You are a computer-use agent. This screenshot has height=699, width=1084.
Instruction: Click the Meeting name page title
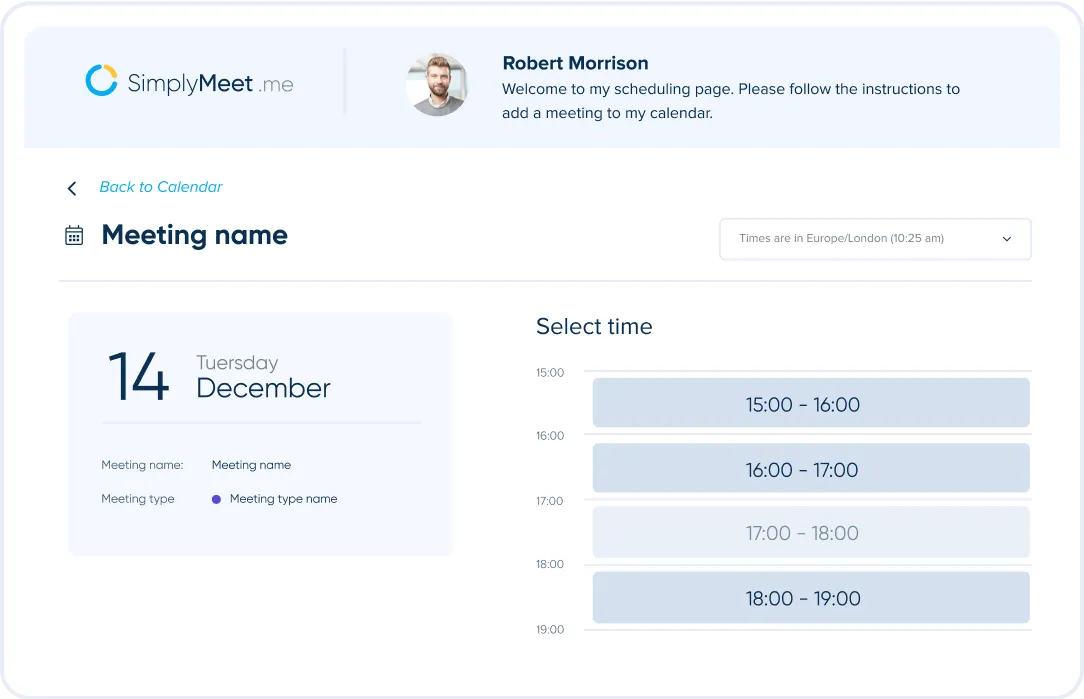[194, 235]
